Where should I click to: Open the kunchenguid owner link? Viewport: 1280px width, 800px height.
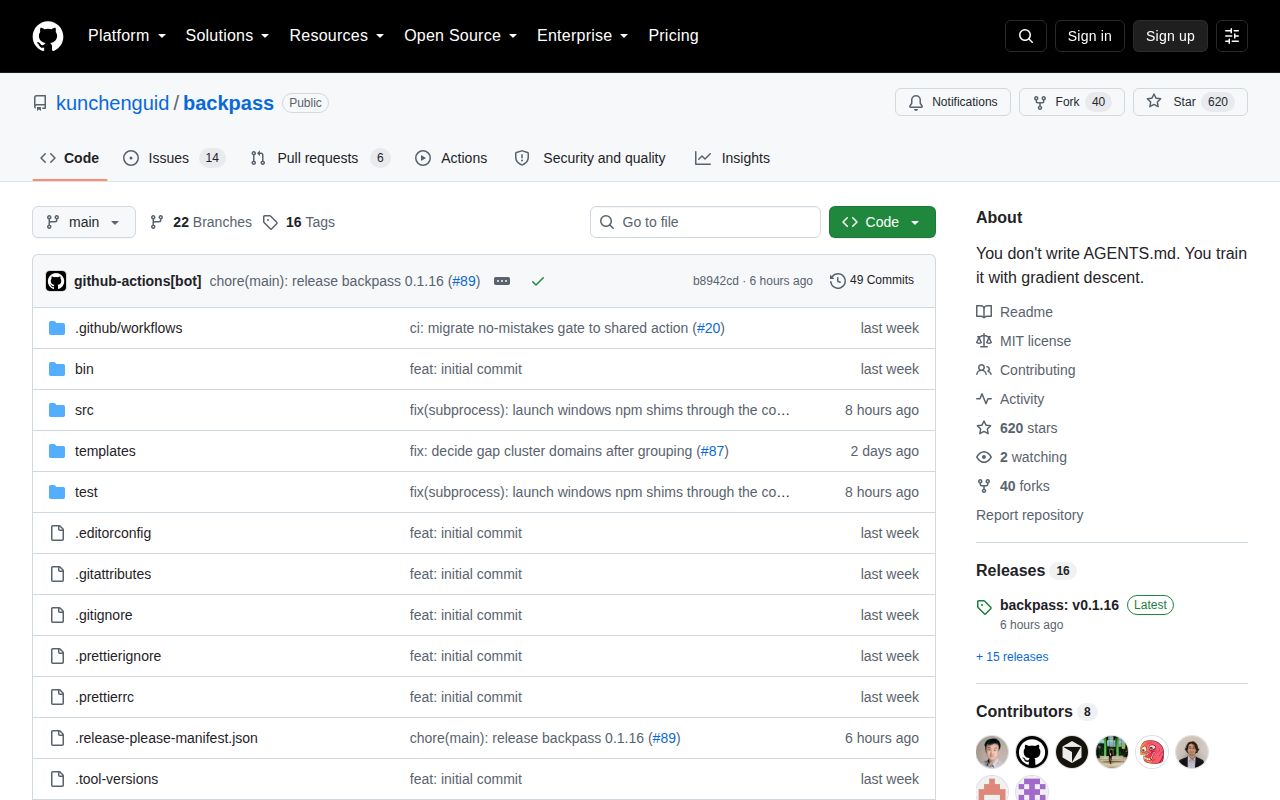click(x=113, y=103)
